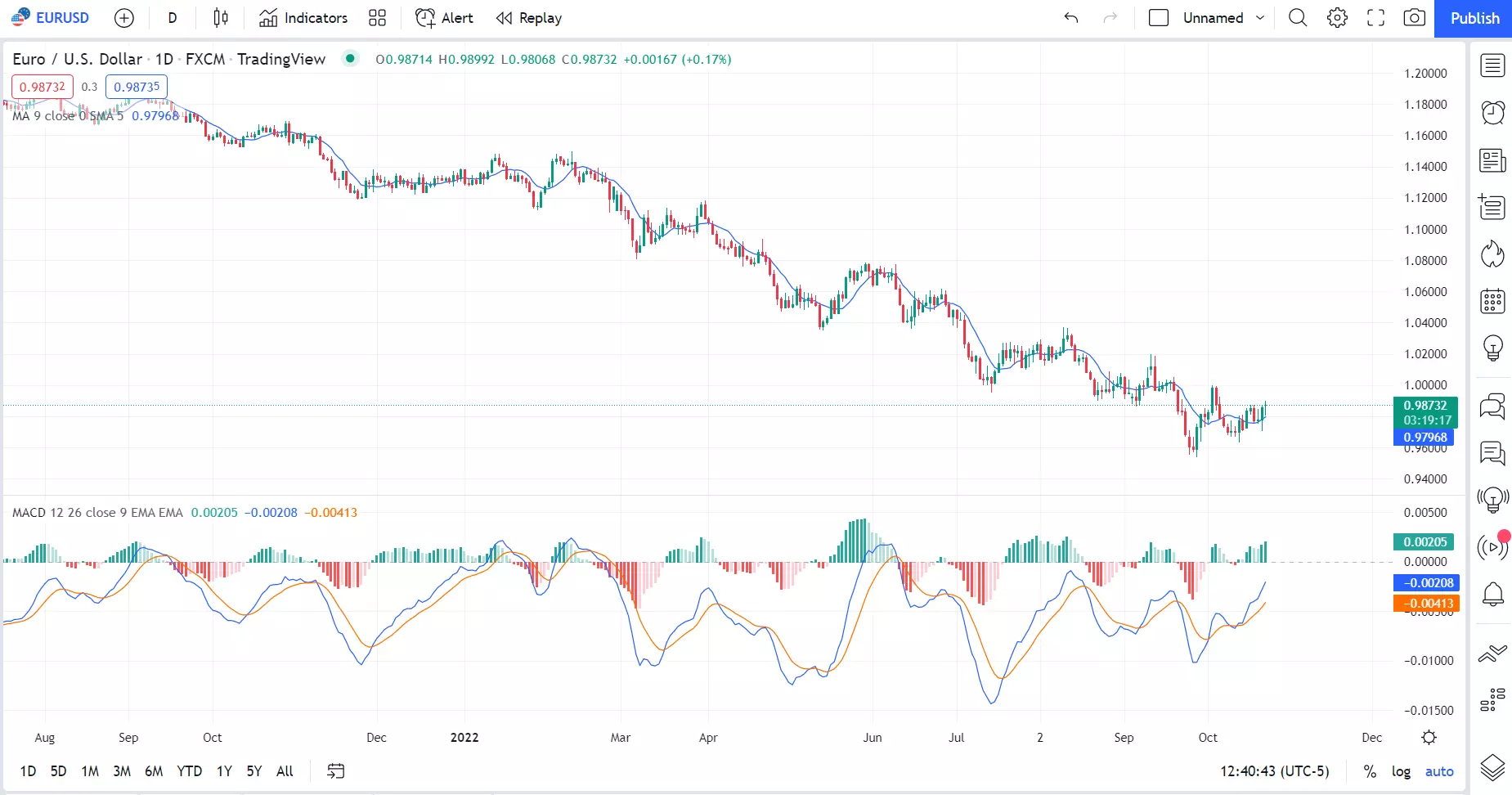Screen dimensions: 1512x795
Task: Toggle log scale mode
Action: 1401,771
